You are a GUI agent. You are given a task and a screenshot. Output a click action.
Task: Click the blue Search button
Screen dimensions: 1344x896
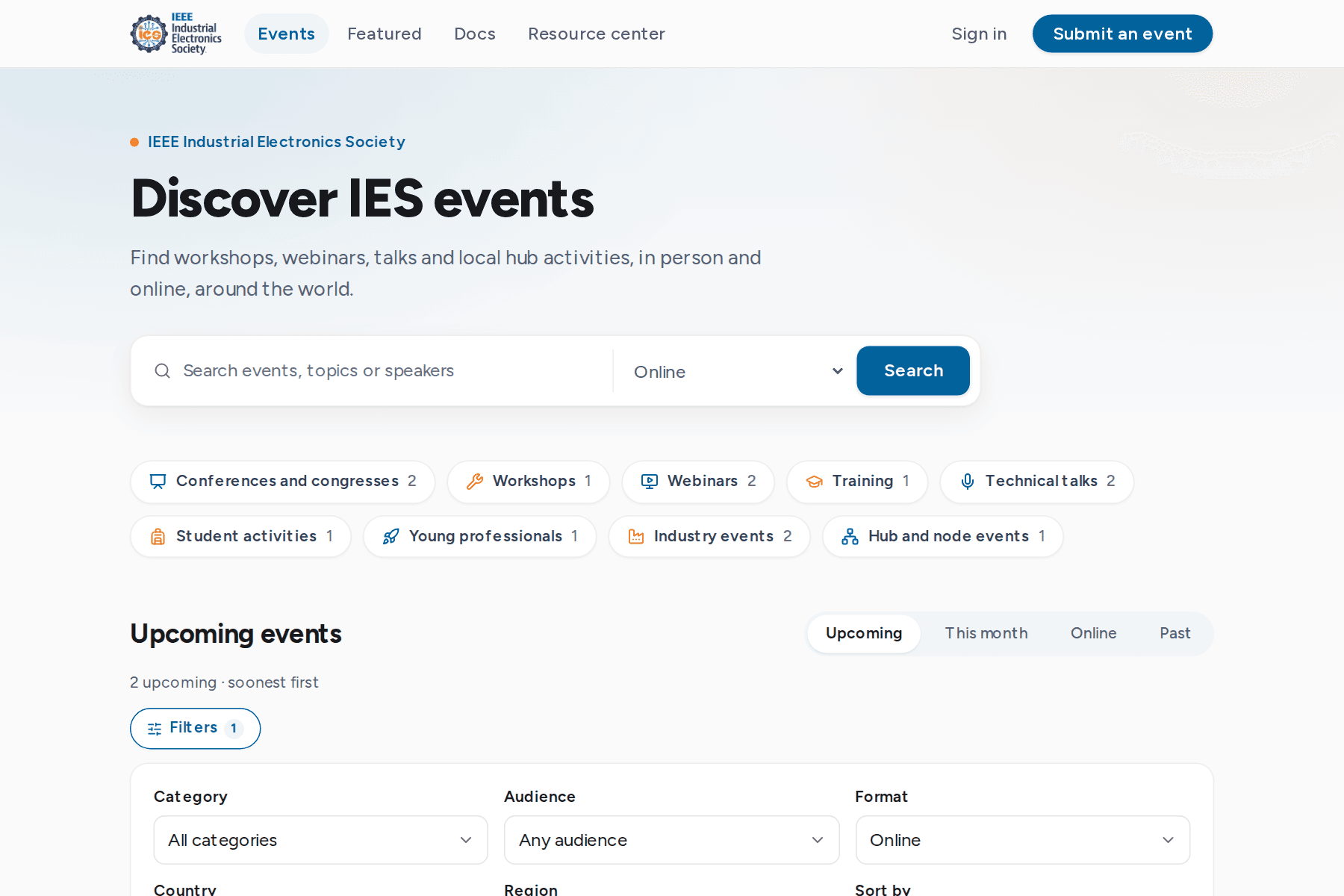coord(913,371)
